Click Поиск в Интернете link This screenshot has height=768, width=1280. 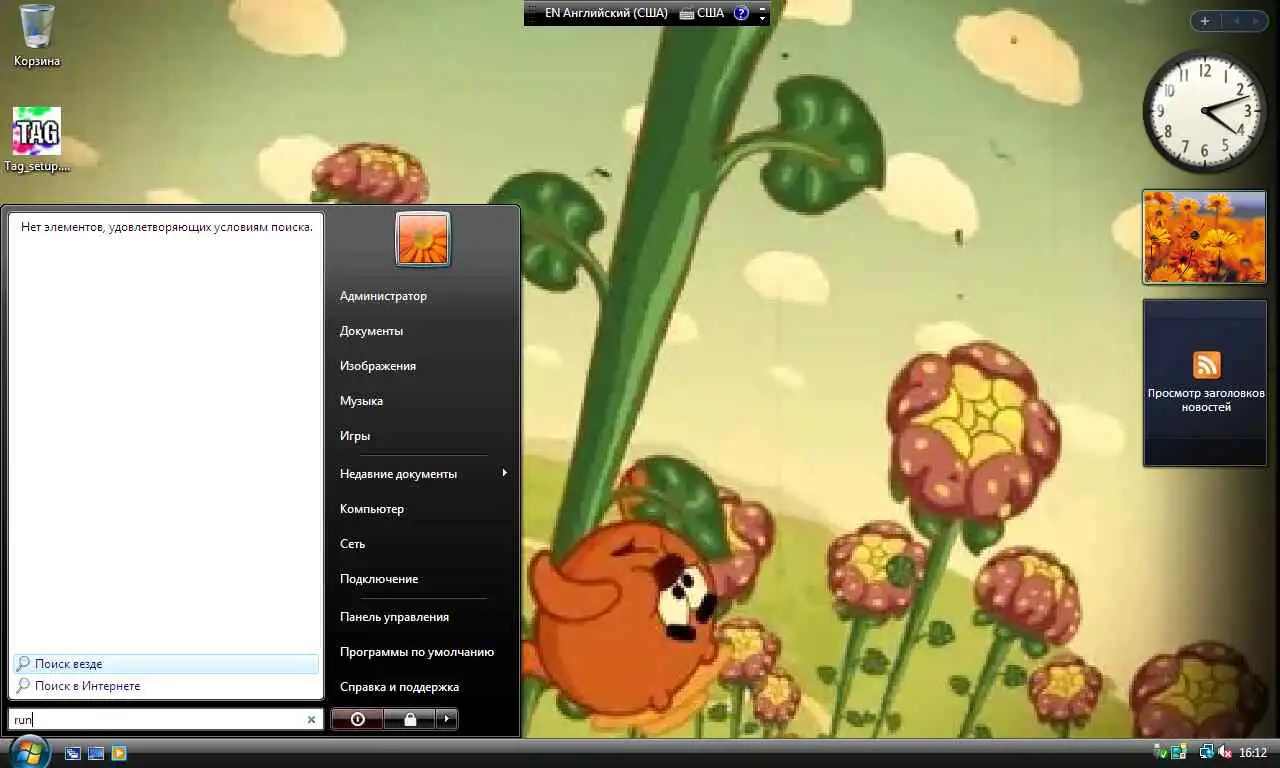[x=87, y=686]
